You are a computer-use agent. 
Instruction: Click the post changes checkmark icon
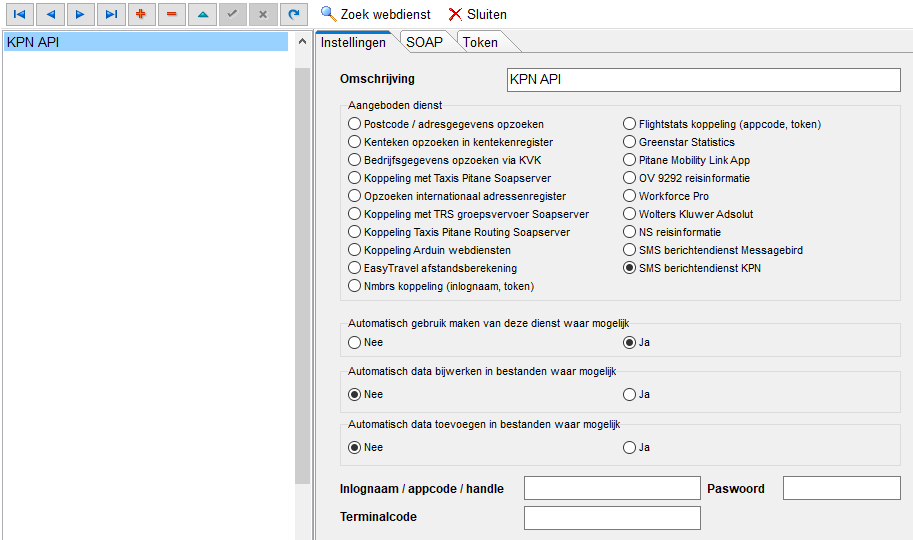232,14
